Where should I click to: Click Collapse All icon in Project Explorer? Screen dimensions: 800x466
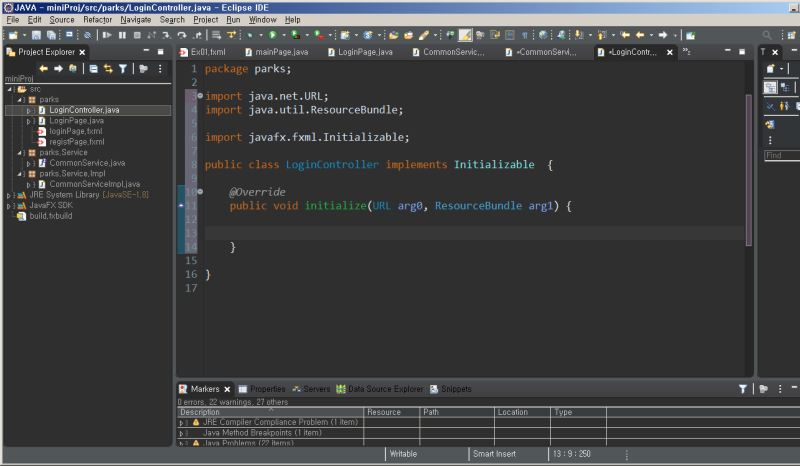93,68
